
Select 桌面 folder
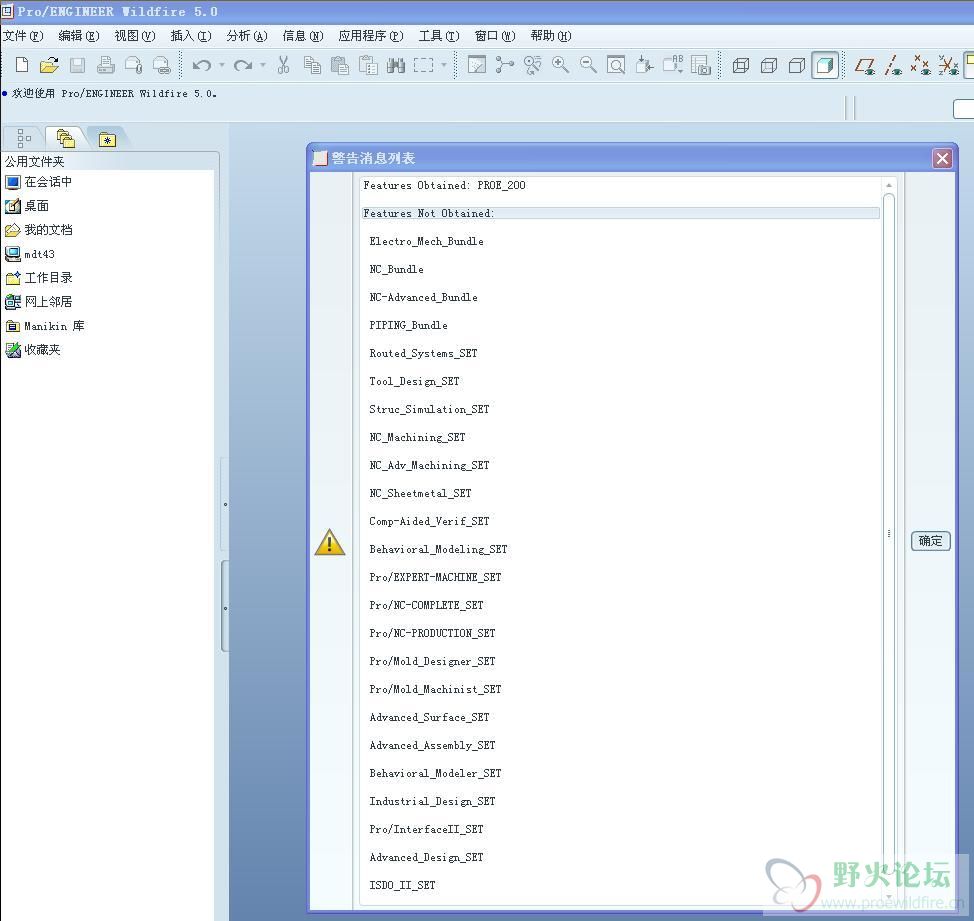[27, 206]
